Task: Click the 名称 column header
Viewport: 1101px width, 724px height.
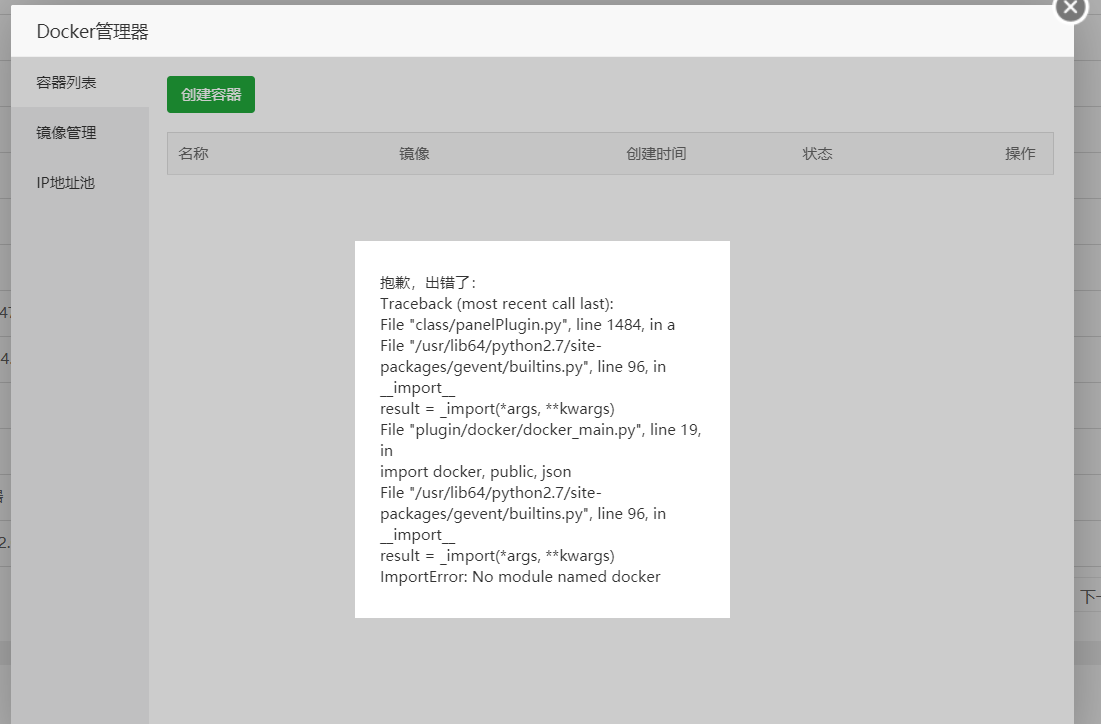Action: (x=193, y=153)
